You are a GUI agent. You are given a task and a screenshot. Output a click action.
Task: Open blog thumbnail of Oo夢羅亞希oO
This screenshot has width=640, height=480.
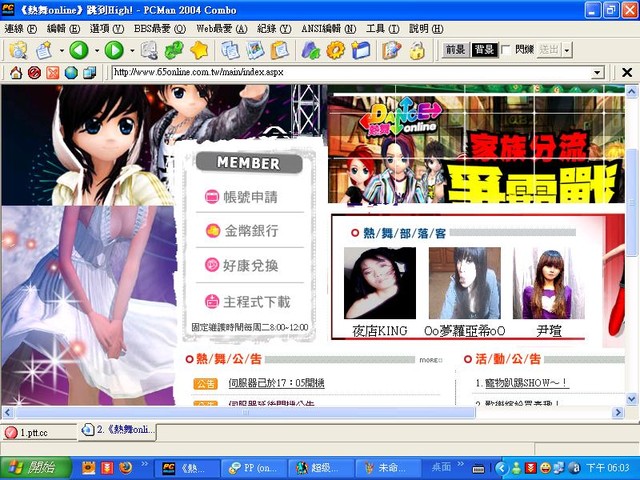click(x=464, y=283)
